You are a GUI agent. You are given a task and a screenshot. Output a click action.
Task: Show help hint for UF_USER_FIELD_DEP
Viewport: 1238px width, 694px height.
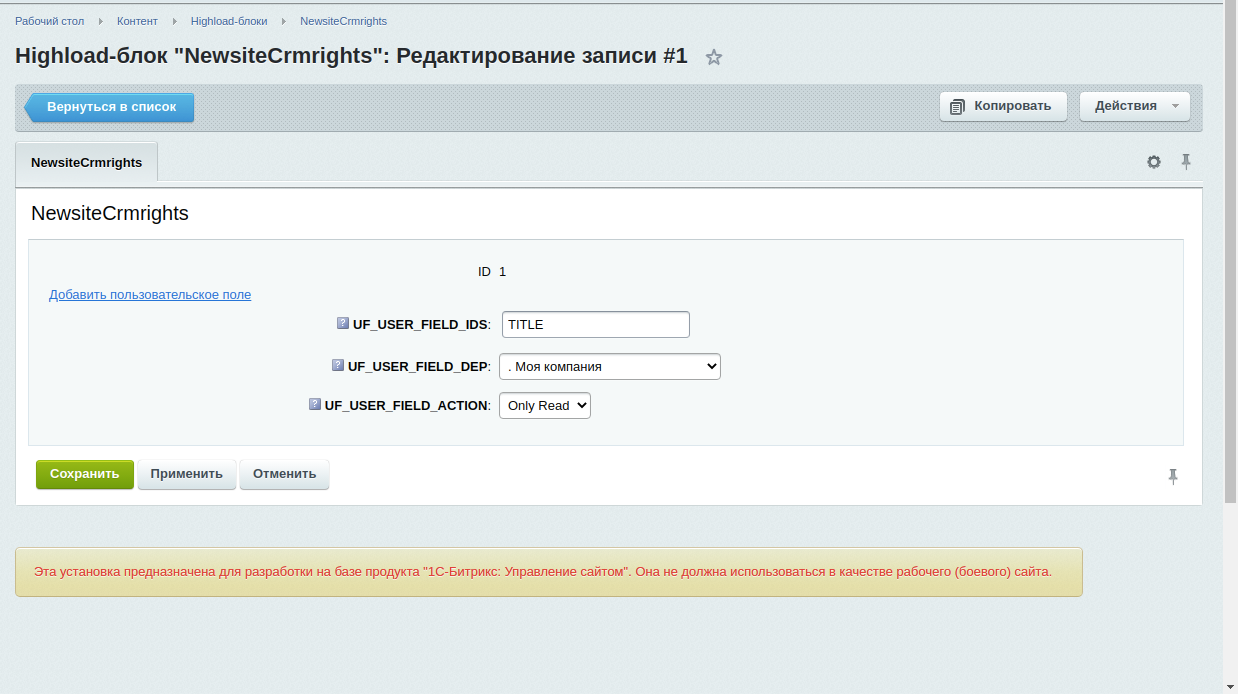tap(338, 365)
